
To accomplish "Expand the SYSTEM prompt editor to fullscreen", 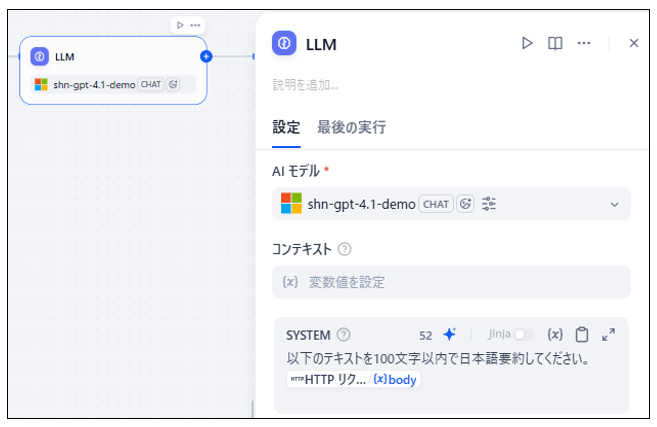I will coord(609,335).
